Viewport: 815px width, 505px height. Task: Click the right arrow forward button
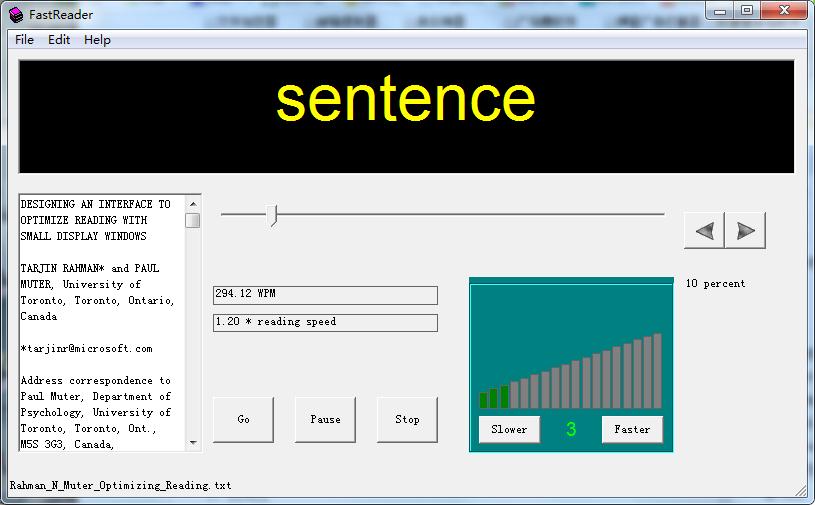pyautogui.click(x=745, y=230)
